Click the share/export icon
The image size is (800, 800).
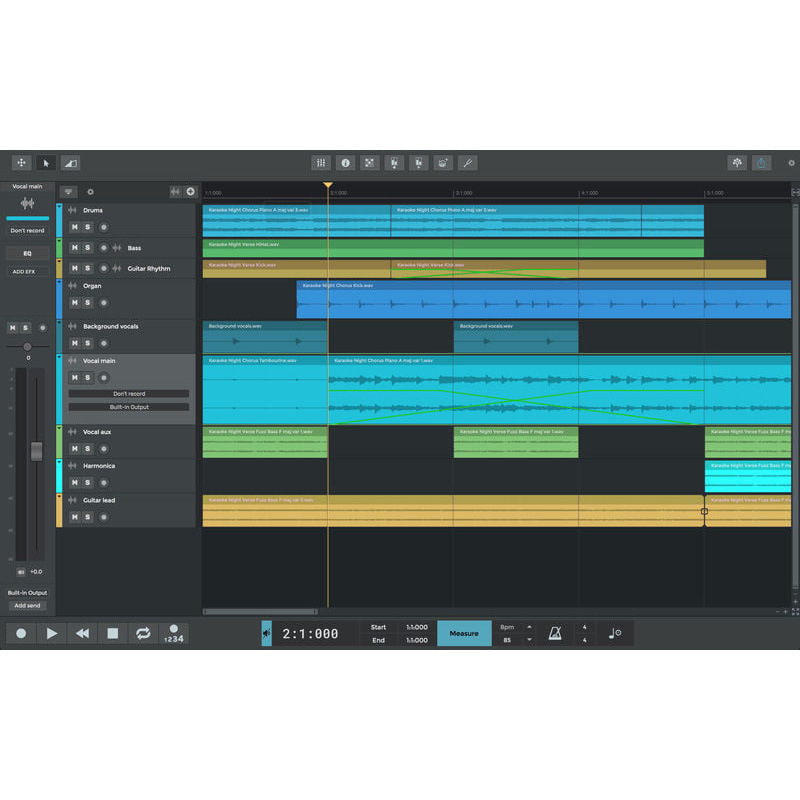(761, 163)
